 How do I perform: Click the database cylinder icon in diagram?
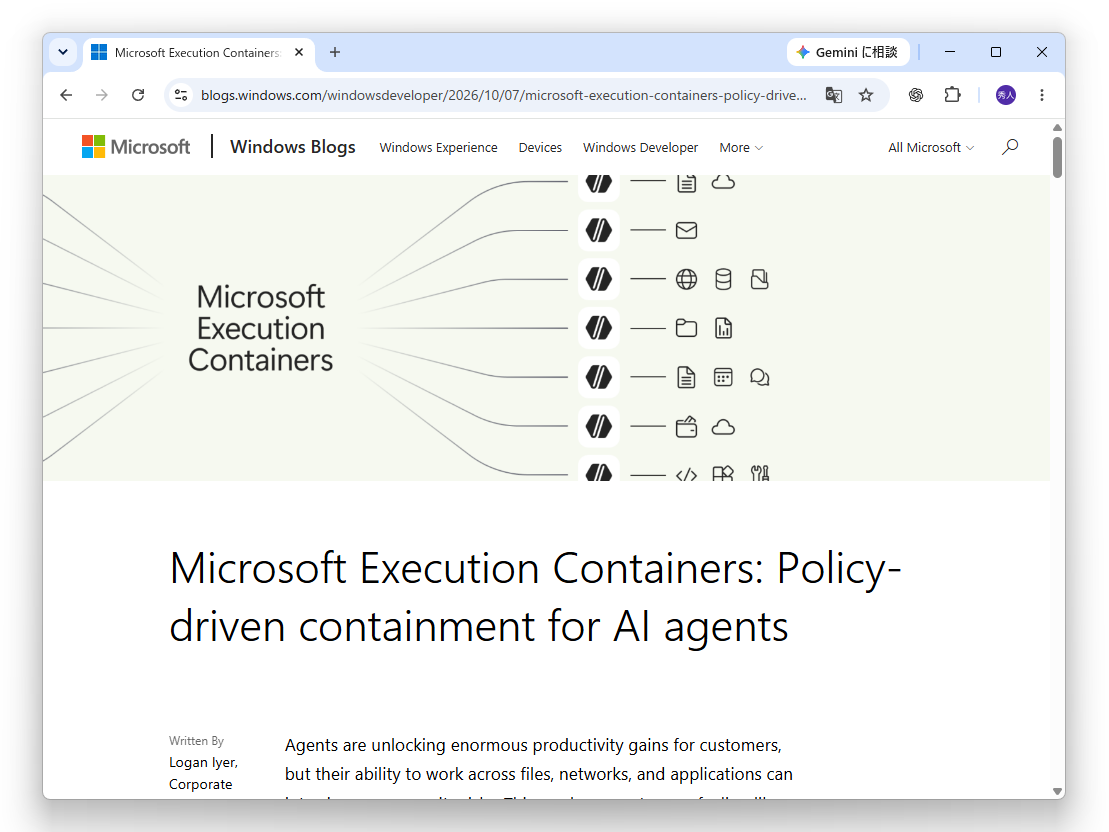point(723,279)
